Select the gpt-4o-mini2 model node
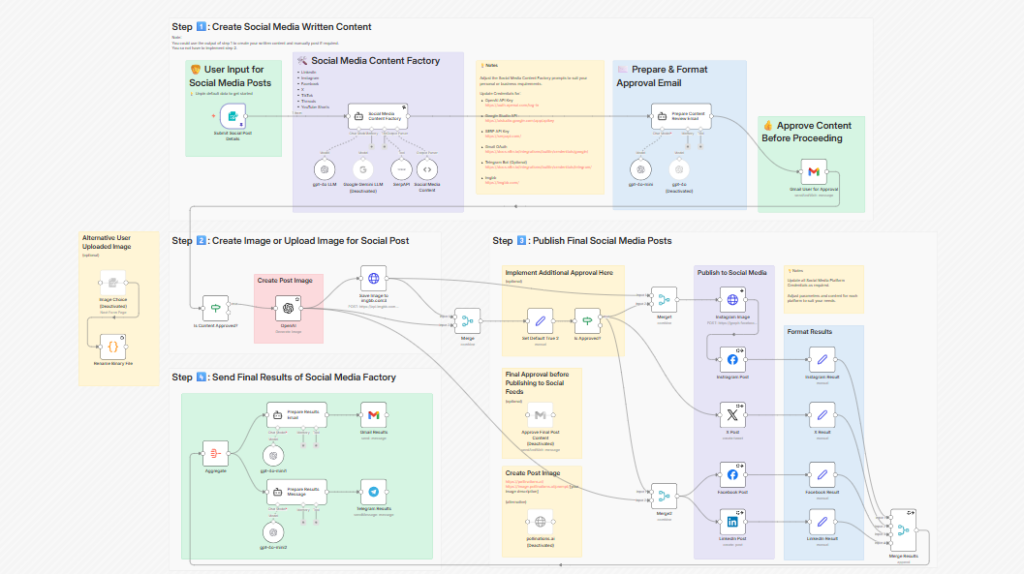This screenshot has height=574, width=1024. [x=273, y=532]
